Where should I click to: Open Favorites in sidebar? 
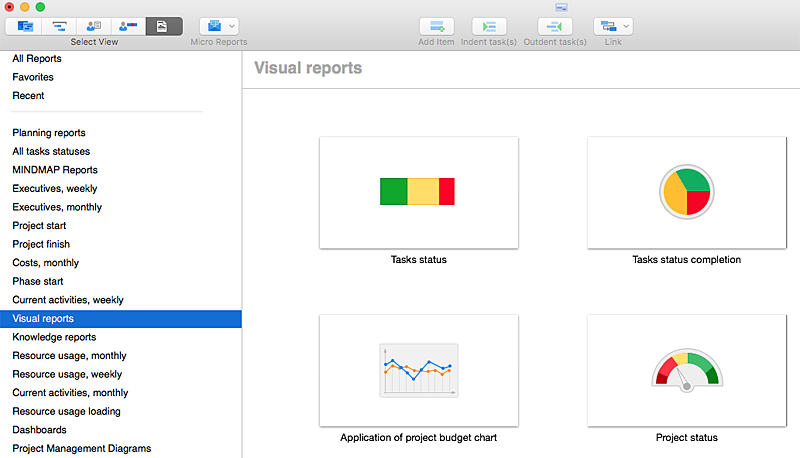coord(33,77)
